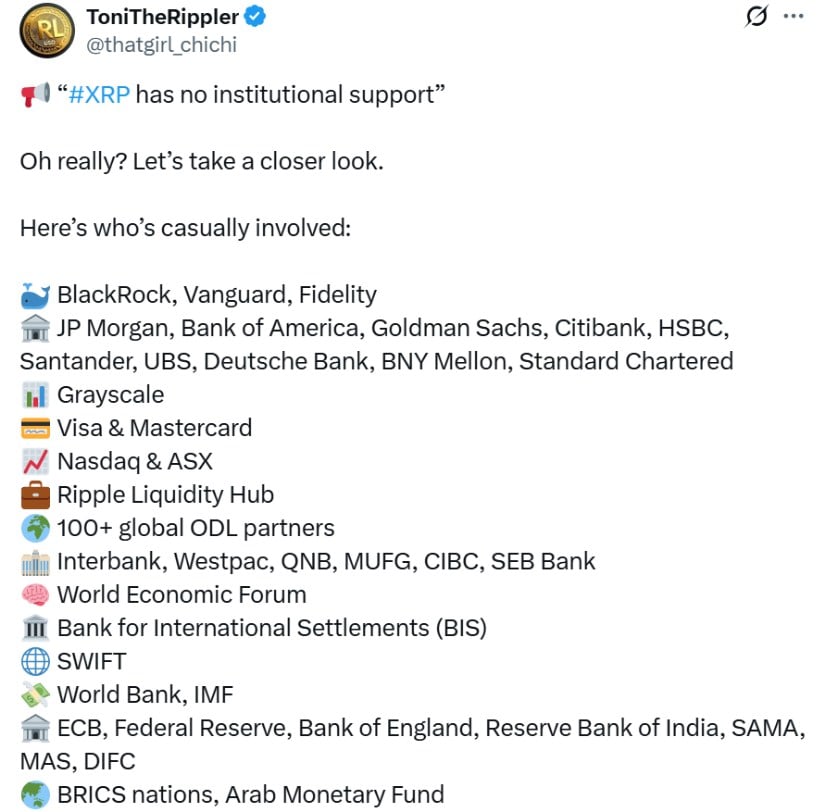Click the briefcase emoji beside Ripple Liquidity Hub
Image resolution: width=825 pixels, height=812 pixels.
coord(35,495)
